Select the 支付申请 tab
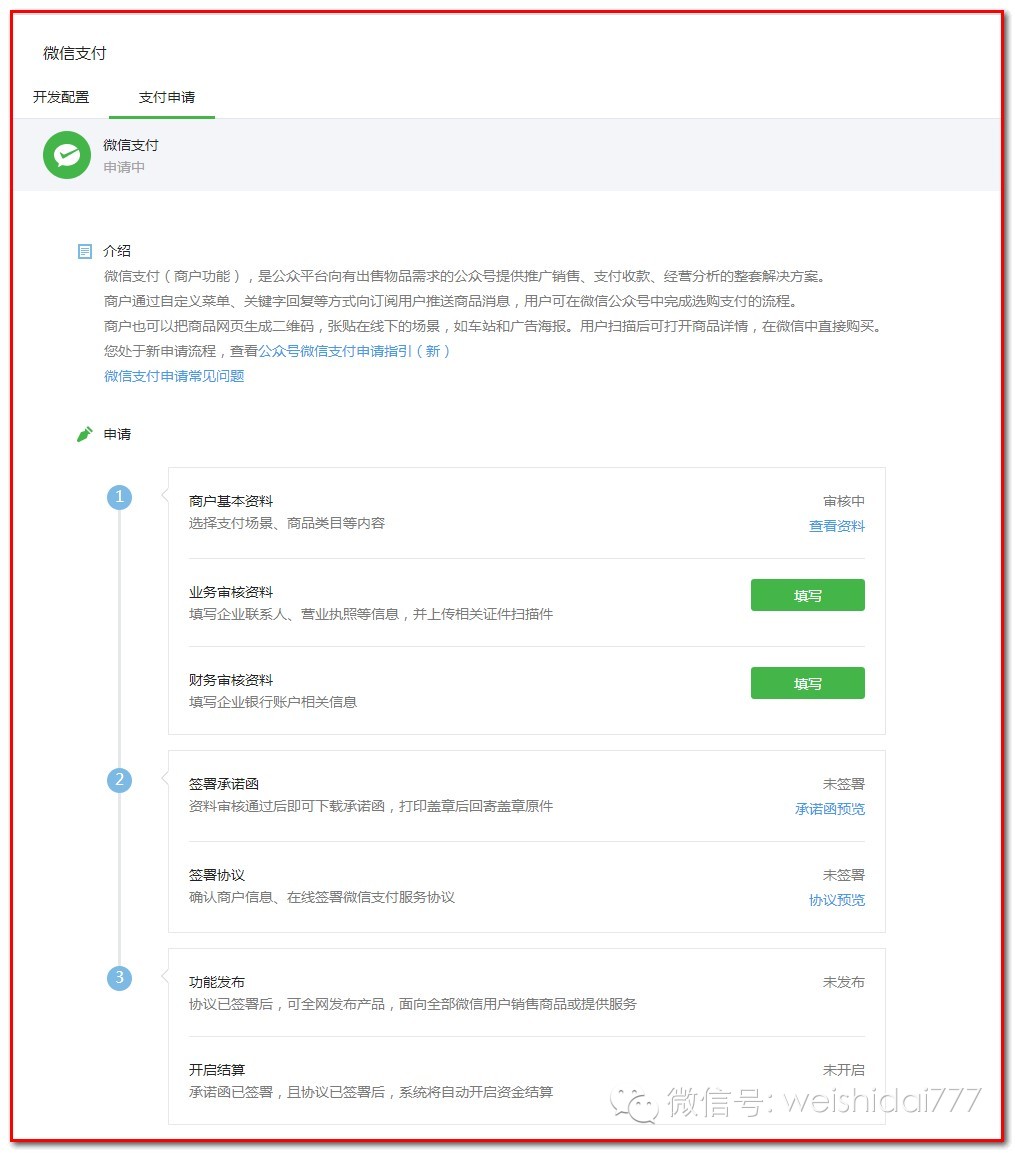This screenshot has height=1153, width=1015. point(167,97)
